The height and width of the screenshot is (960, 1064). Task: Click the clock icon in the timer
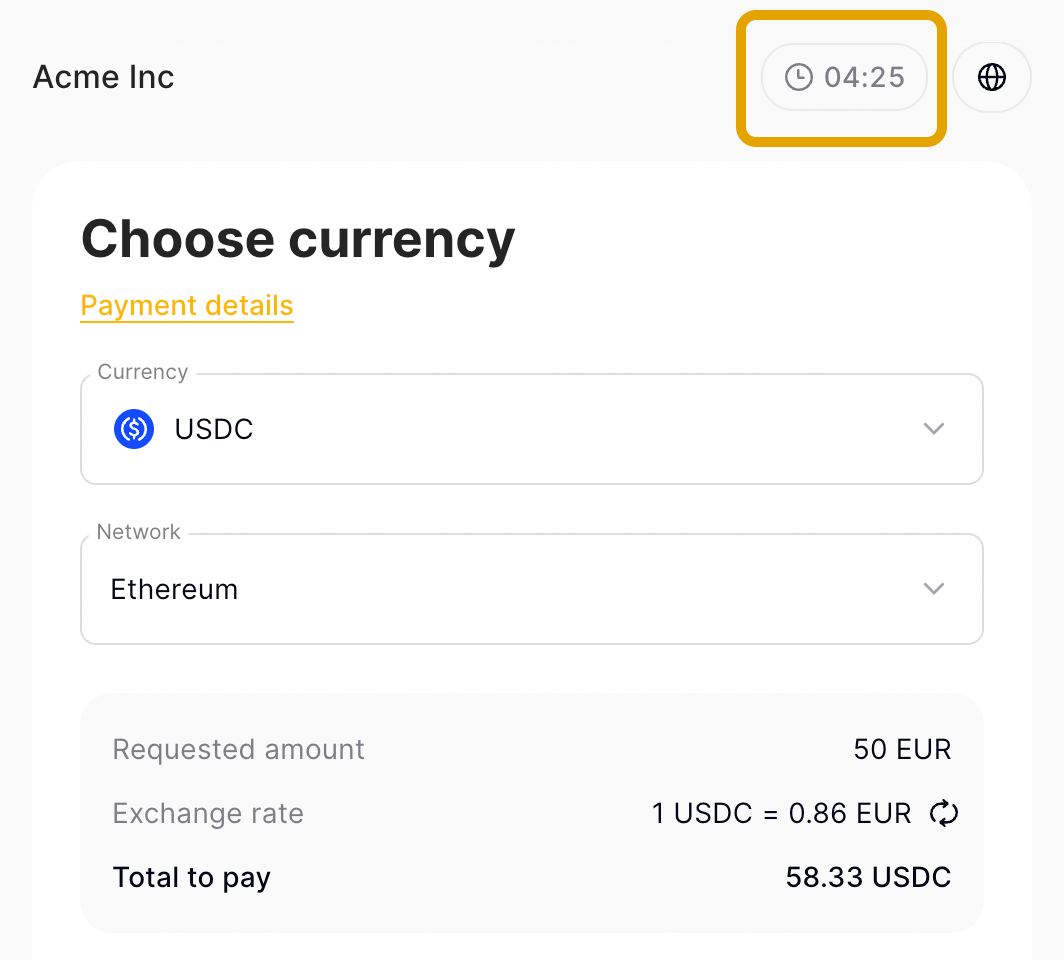(799, 77)
